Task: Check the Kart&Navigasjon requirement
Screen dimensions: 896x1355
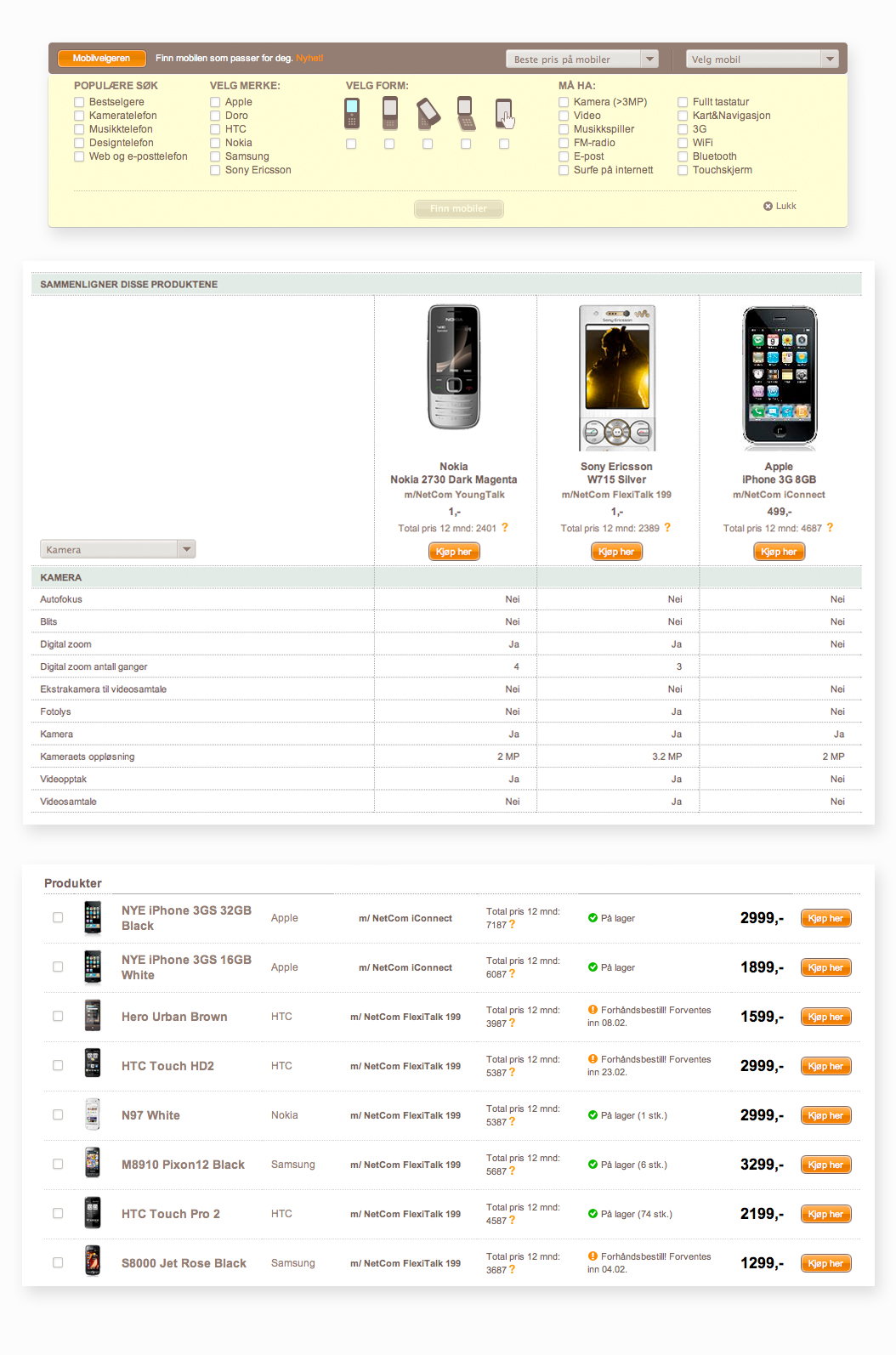Action: coord(683,116)
